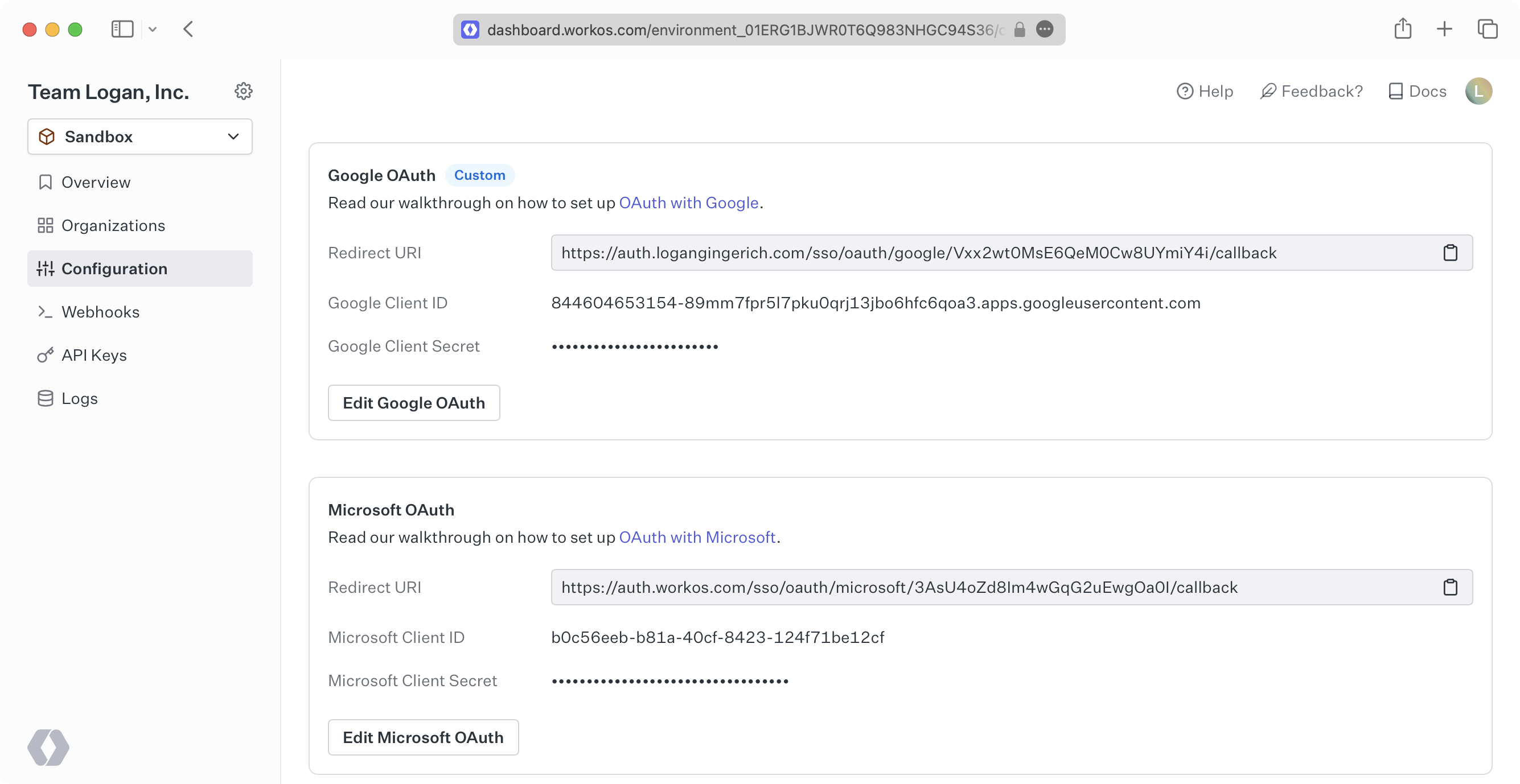Click the browser address bar
This screenshot has width=1520, height=784.
tap(759, 30)
